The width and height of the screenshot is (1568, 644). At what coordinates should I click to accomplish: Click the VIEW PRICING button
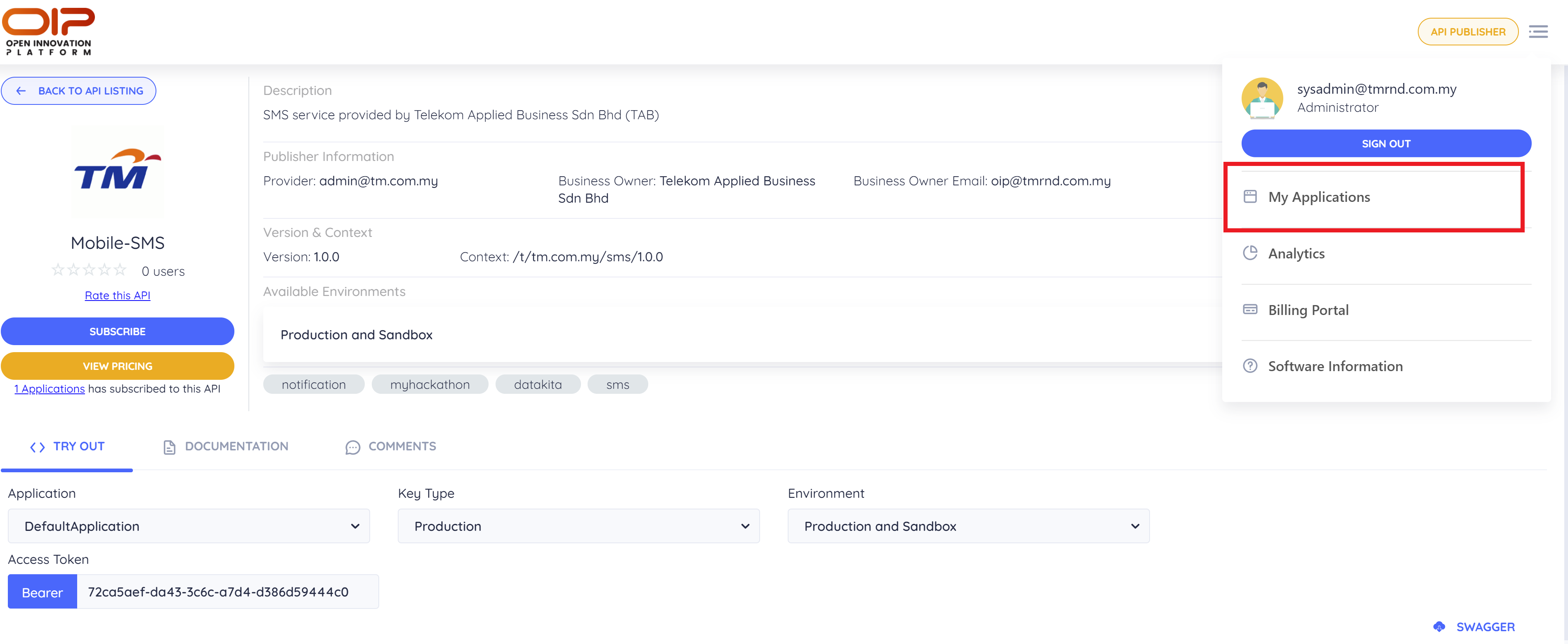(118, 366)
